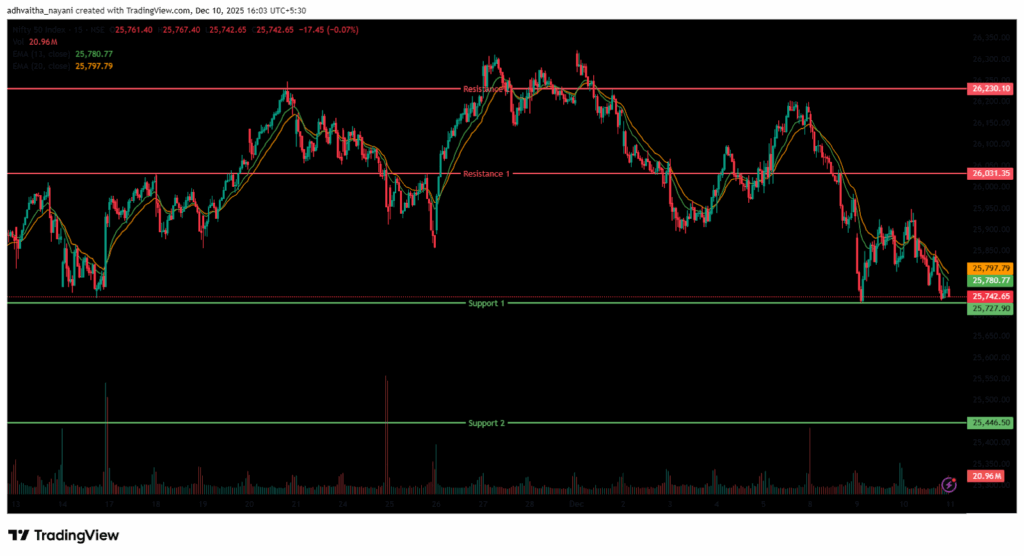Open the EMA 13 close indicator legend
Screen dimensions: 1024x556
[40, 54]
